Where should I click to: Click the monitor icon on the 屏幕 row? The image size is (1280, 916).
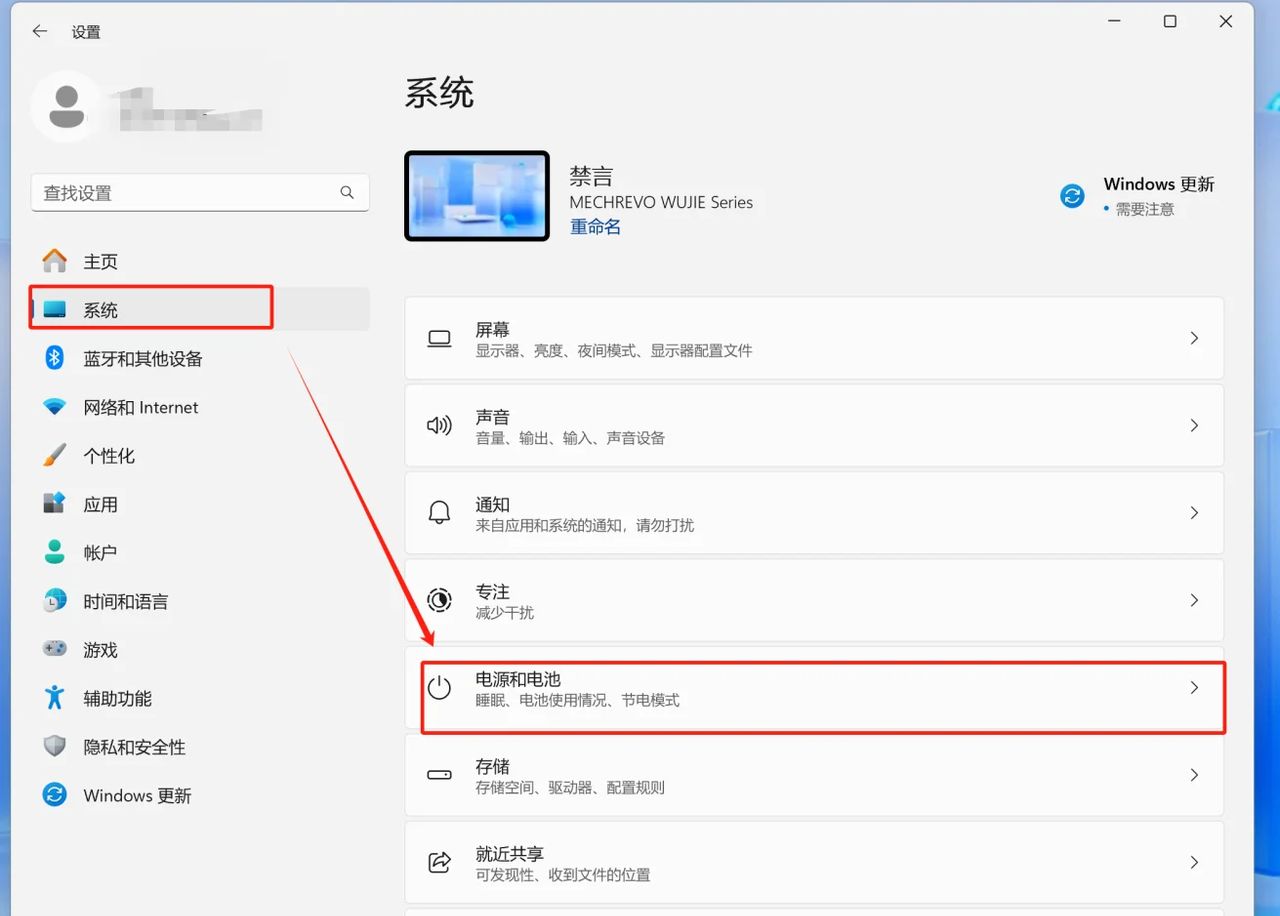point(439,337)
